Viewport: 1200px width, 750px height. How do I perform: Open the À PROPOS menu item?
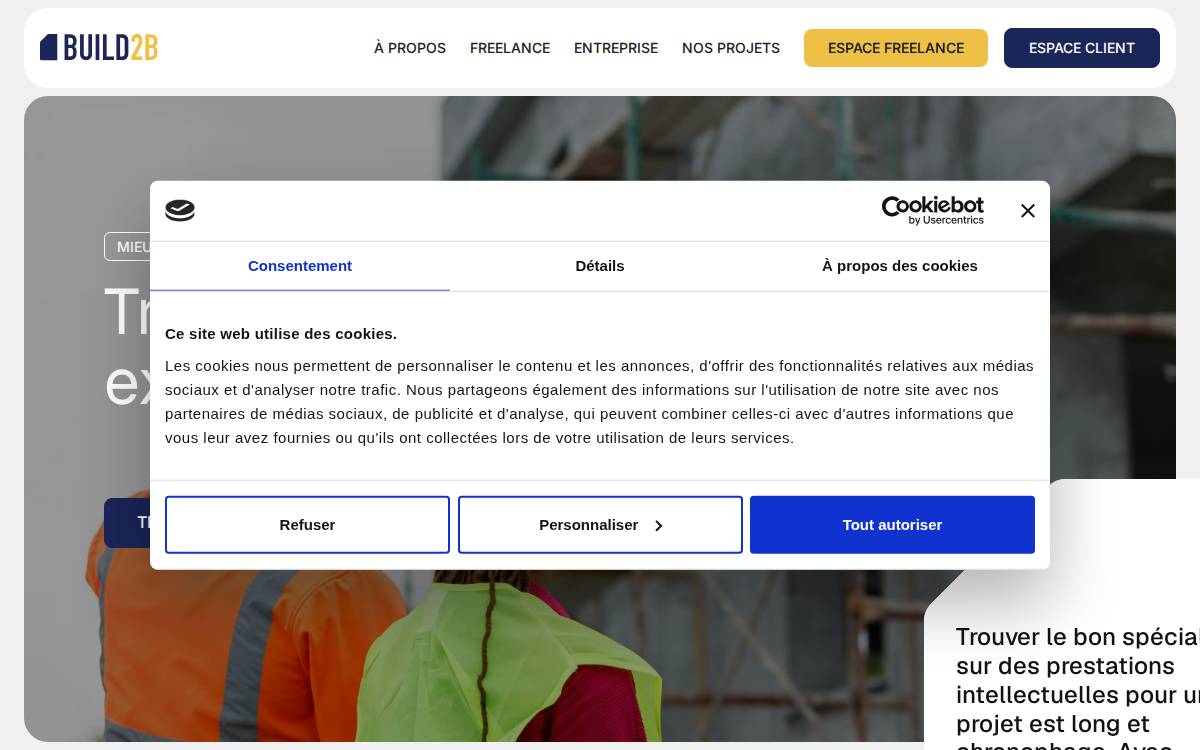pyautogui.click(x=410, y=48)
